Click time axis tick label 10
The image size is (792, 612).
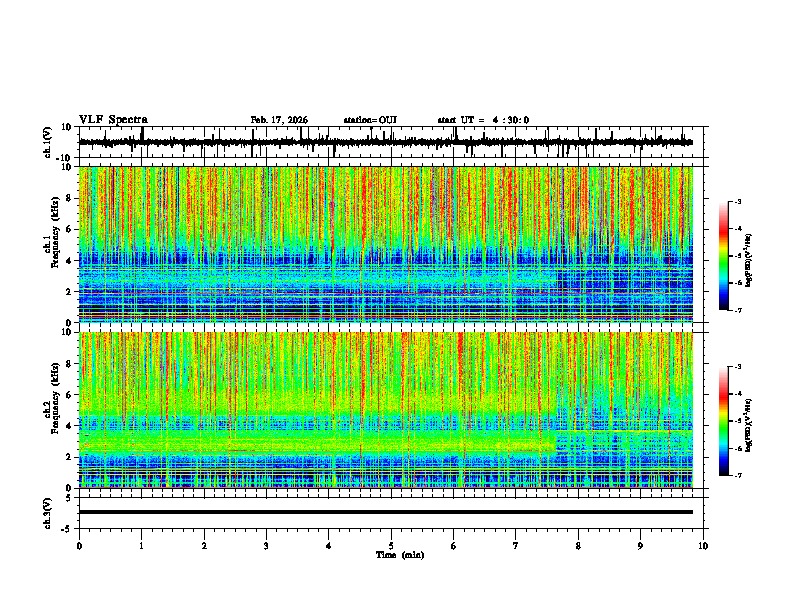click(703, 546)
